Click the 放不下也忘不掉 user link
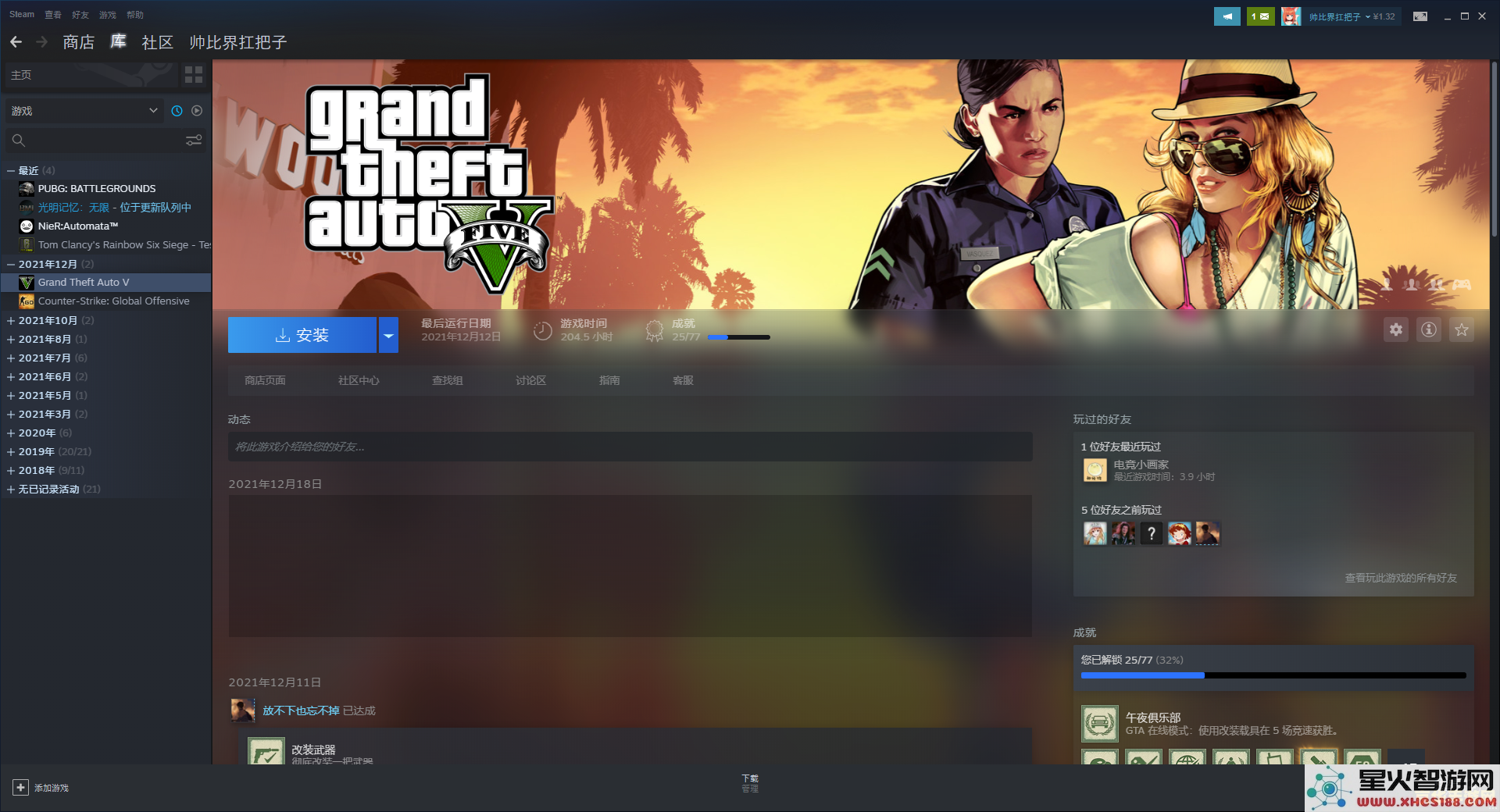Screen dimensions: 1500x812 (x=301, y=710)
